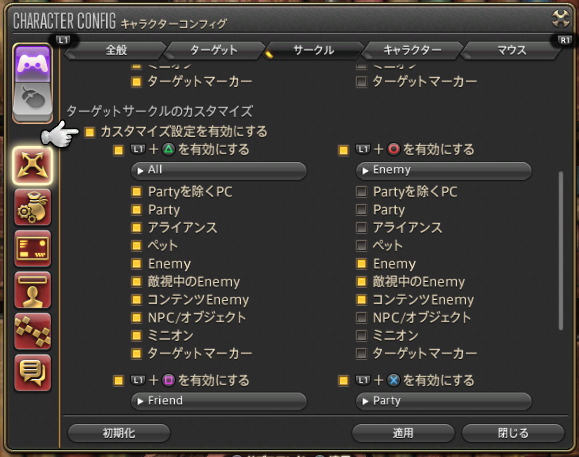The image size is (579, 457).
Task: Open the control settings crossed-arrows icon
Action: tap(32, 166)
